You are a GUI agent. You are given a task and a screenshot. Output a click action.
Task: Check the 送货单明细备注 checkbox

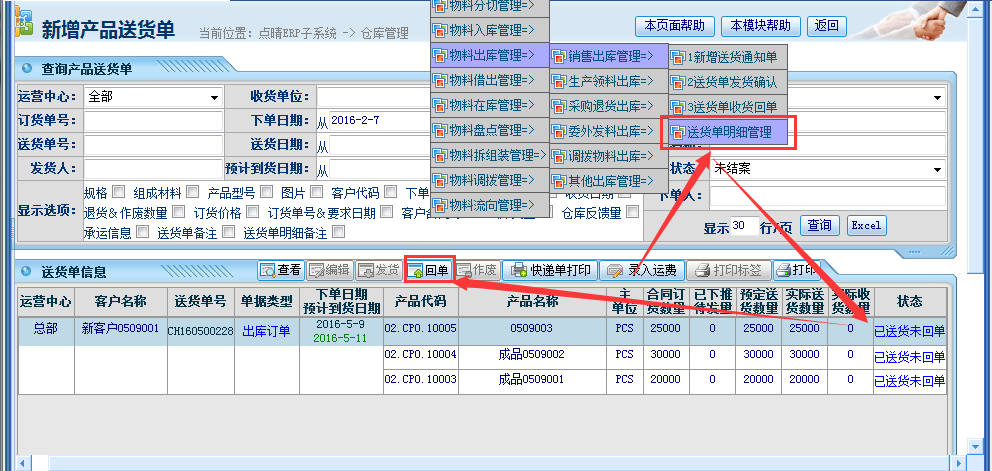(x=338, y=232)
